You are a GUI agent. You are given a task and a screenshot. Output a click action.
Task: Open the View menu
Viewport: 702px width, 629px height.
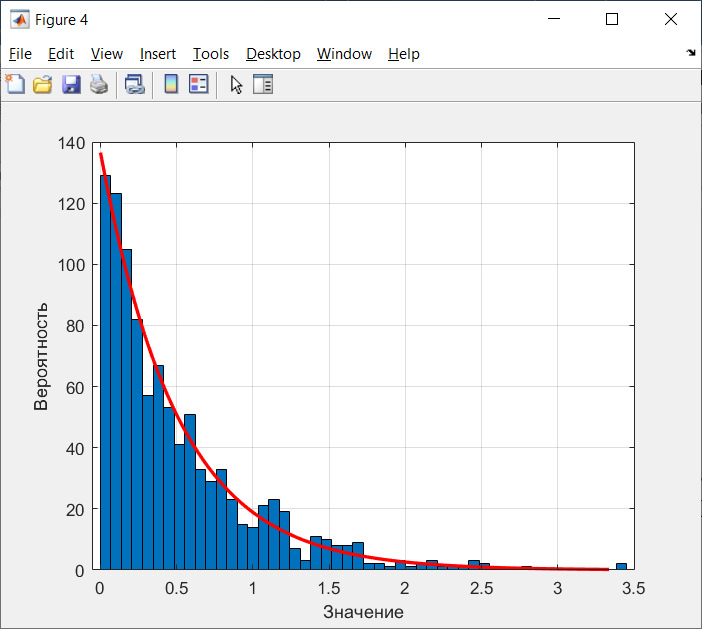(x=107, y=54)
